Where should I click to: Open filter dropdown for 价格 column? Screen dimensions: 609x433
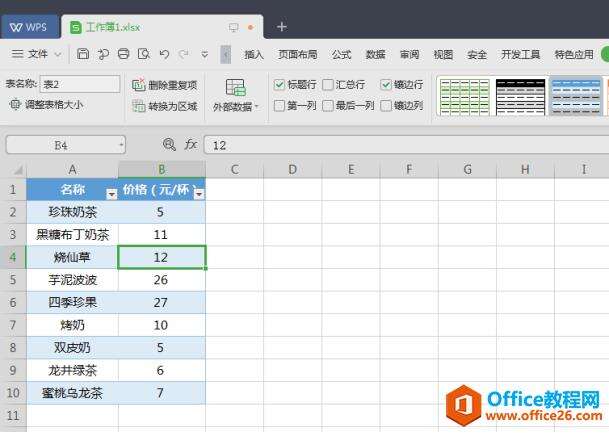(x=199, y=194)
